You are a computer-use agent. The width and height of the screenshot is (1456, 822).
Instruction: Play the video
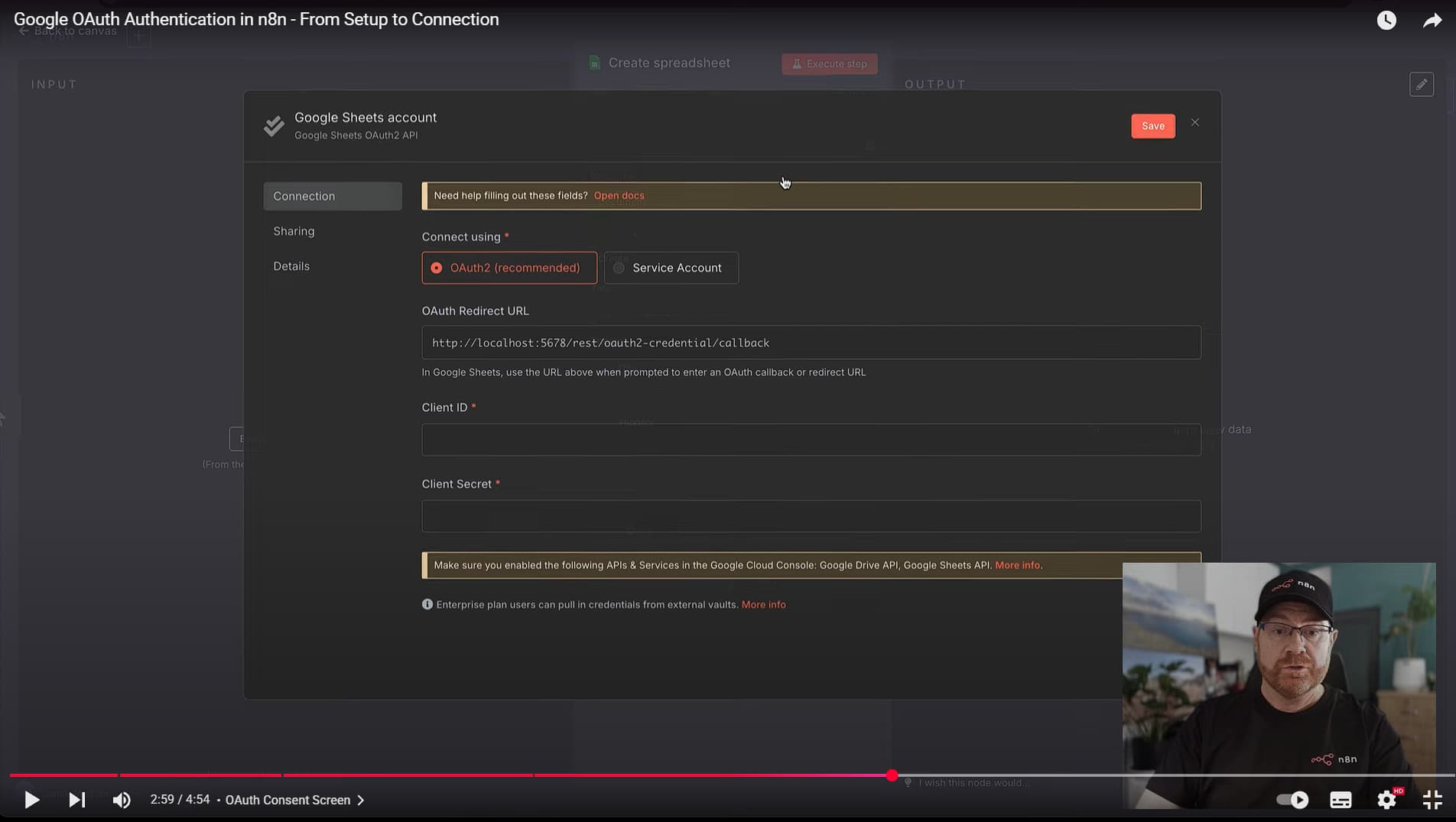point(31,800)
